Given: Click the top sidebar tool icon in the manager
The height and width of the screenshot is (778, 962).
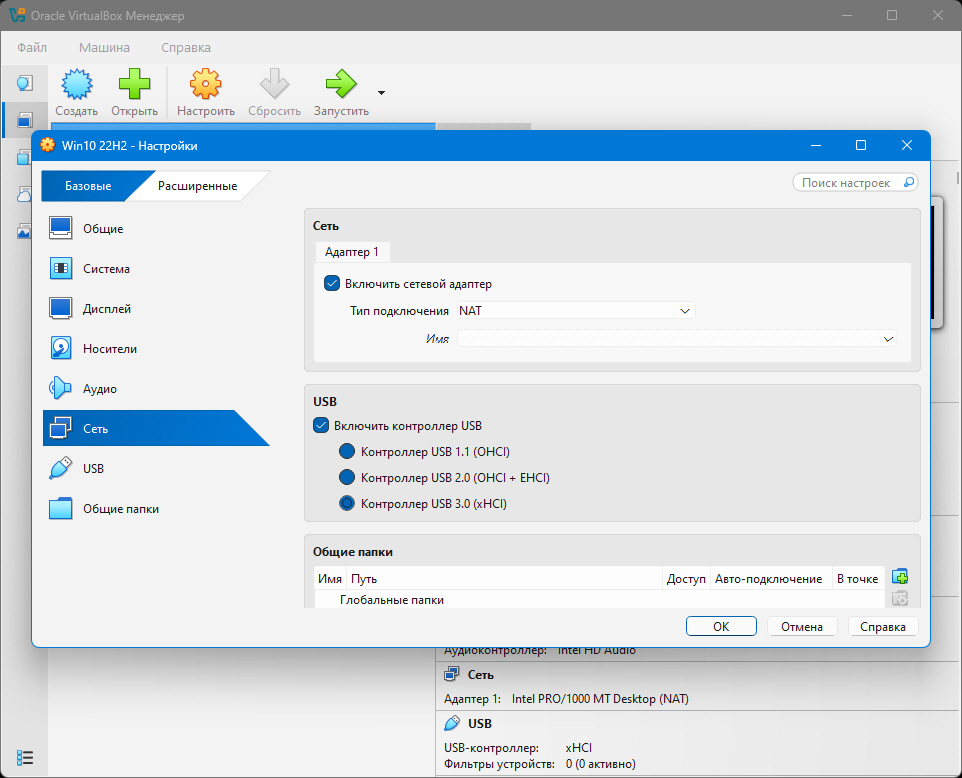Looking at the screenshot, I should coord(25,83).
